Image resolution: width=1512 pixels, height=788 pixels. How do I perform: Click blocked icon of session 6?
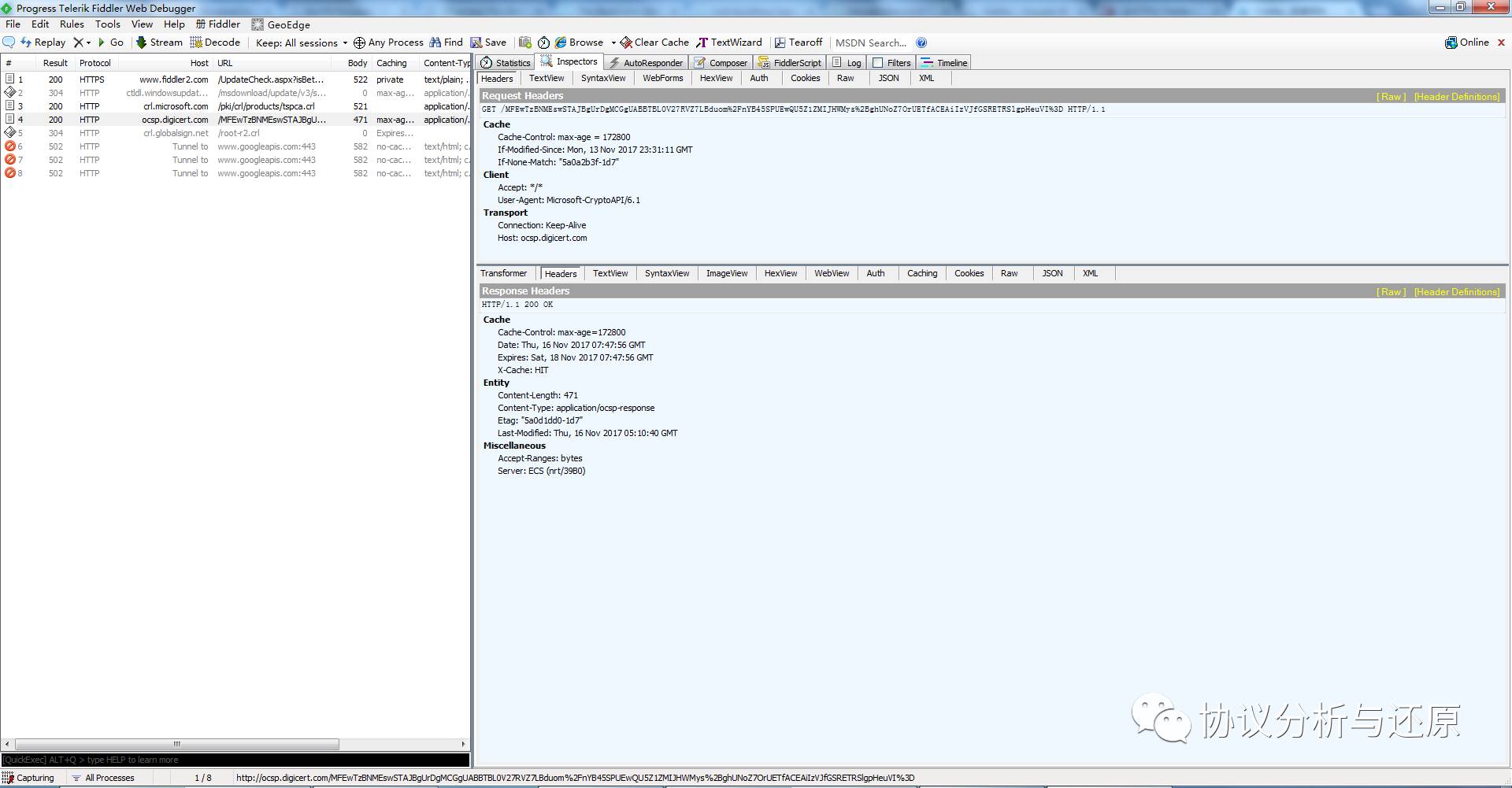click(x=10, y=146)
